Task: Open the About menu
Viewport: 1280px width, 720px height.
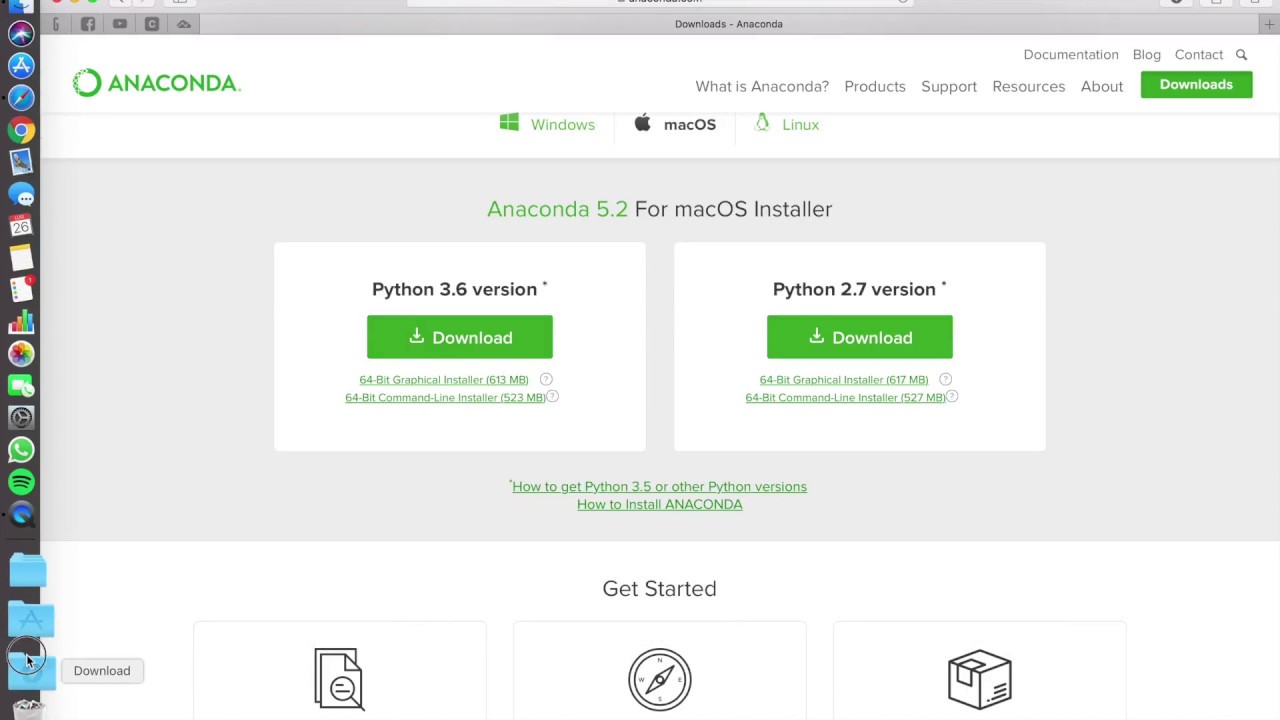Action: click(x=1102, y=86)
